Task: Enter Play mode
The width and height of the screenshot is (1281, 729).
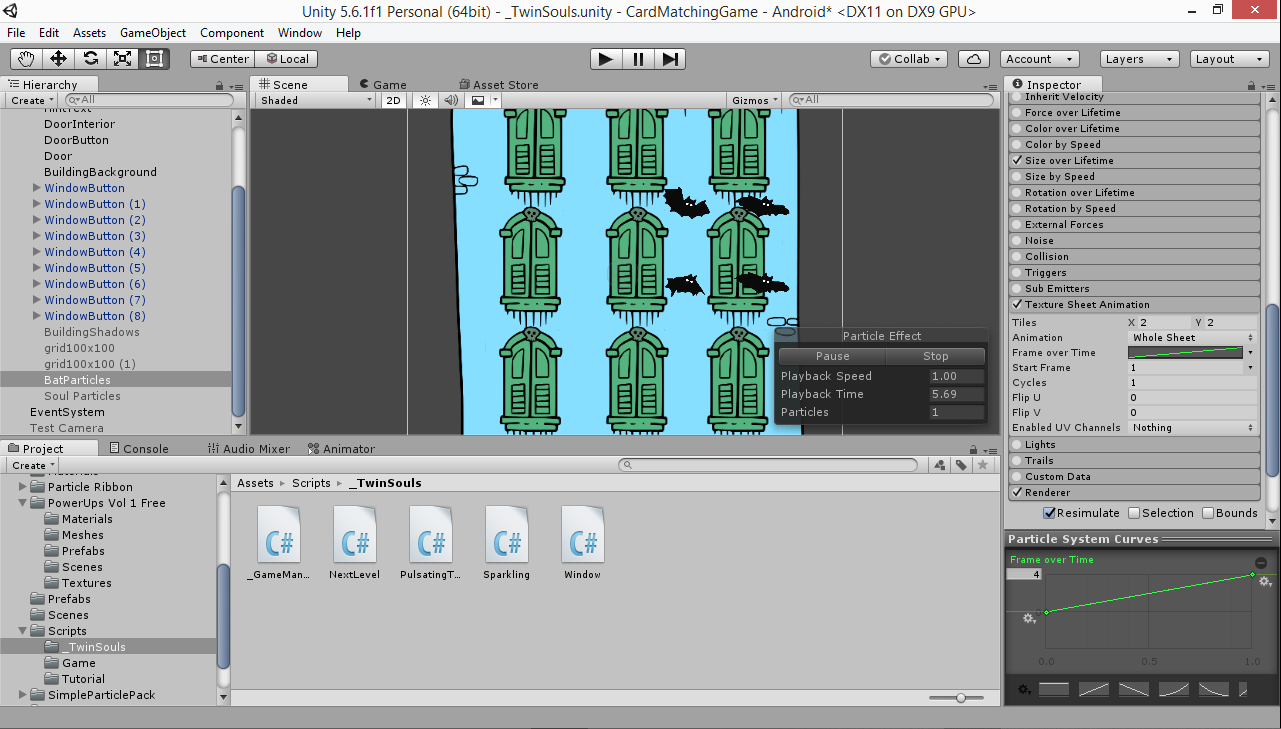Action: (605, 58)
